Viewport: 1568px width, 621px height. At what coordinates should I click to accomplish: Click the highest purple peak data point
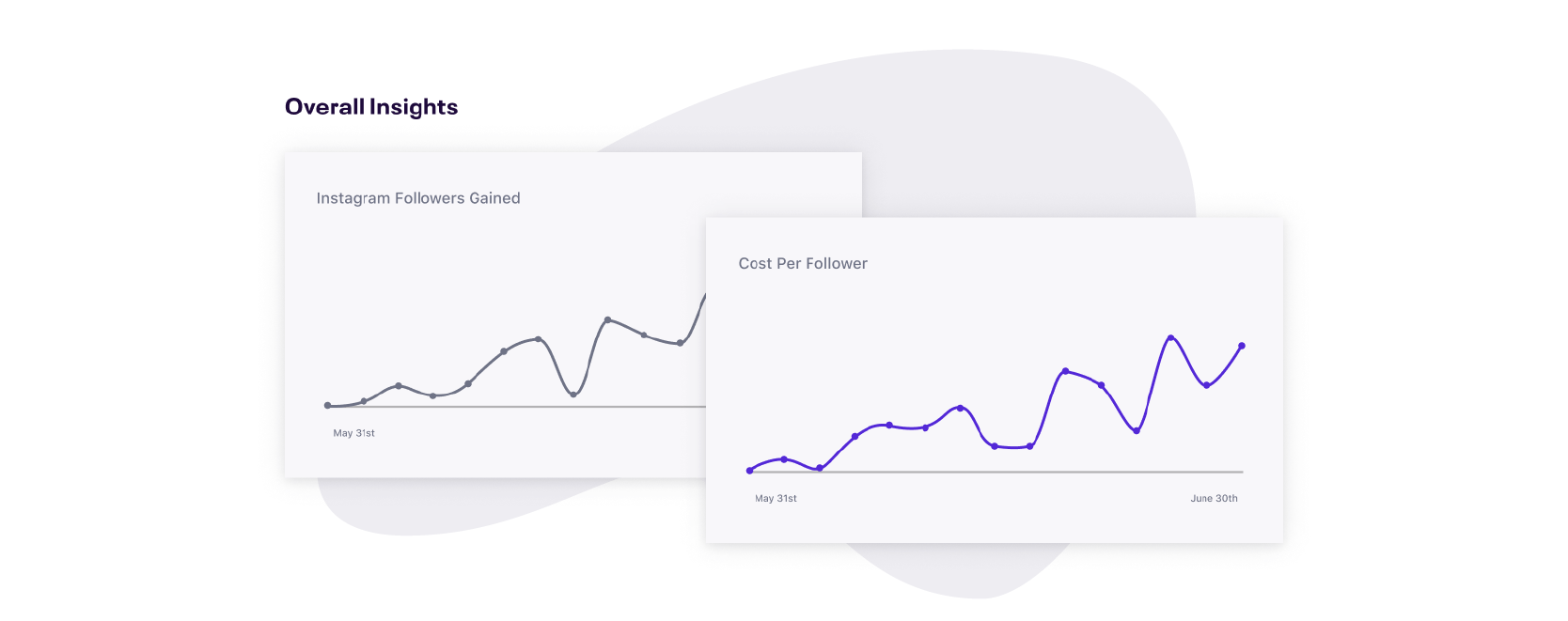(1170, 338)
